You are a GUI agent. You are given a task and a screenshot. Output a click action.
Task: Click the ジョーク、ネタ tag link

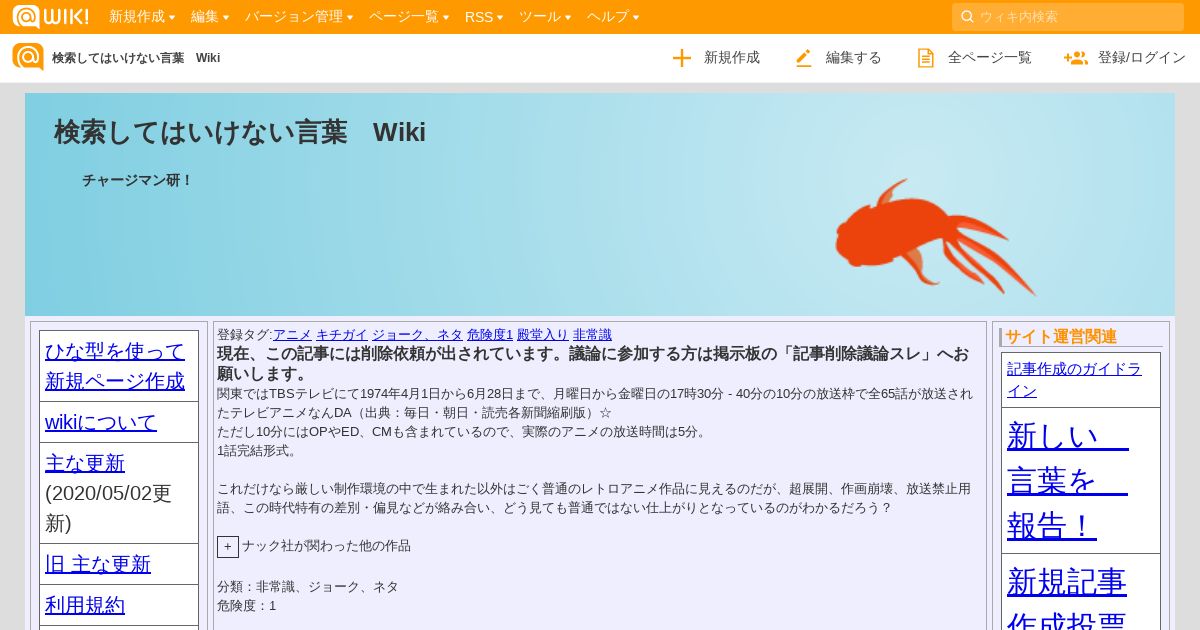(417, 335)
